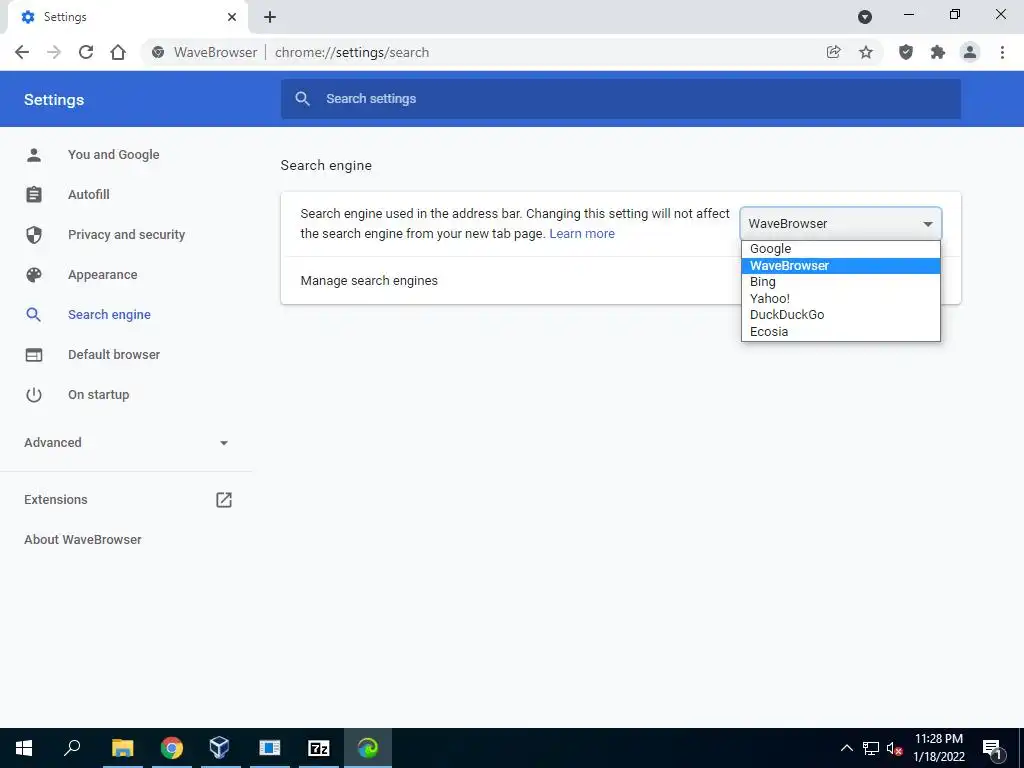Collapse the WaveBrowser search engine dropdown
The height and width of the screenshot is (768, 1024).
coord(840,223)
